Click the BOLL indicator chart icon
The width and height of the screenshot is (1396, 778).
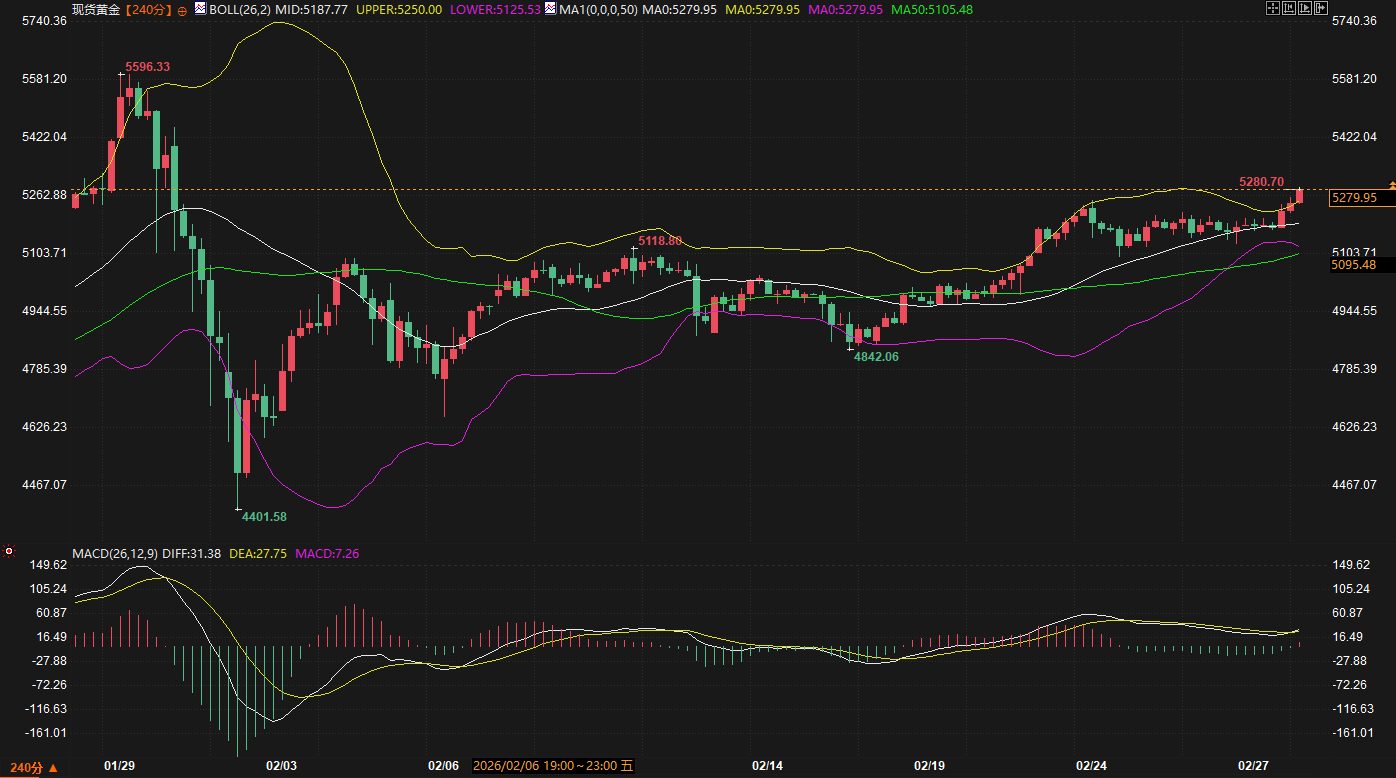click(200, 9)
